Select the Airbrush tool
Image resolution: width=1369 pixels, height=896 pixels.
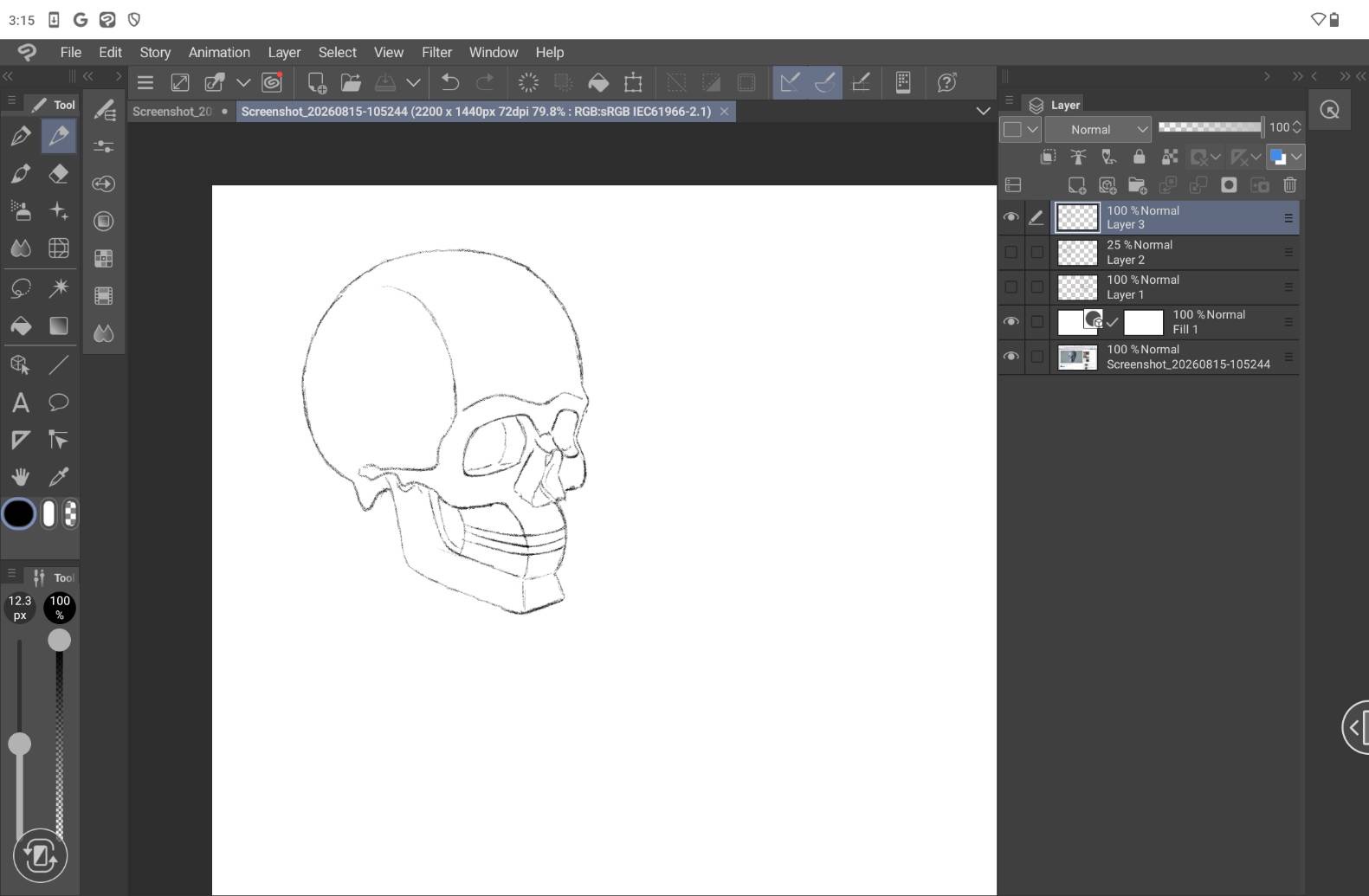[x=21, y=210]
